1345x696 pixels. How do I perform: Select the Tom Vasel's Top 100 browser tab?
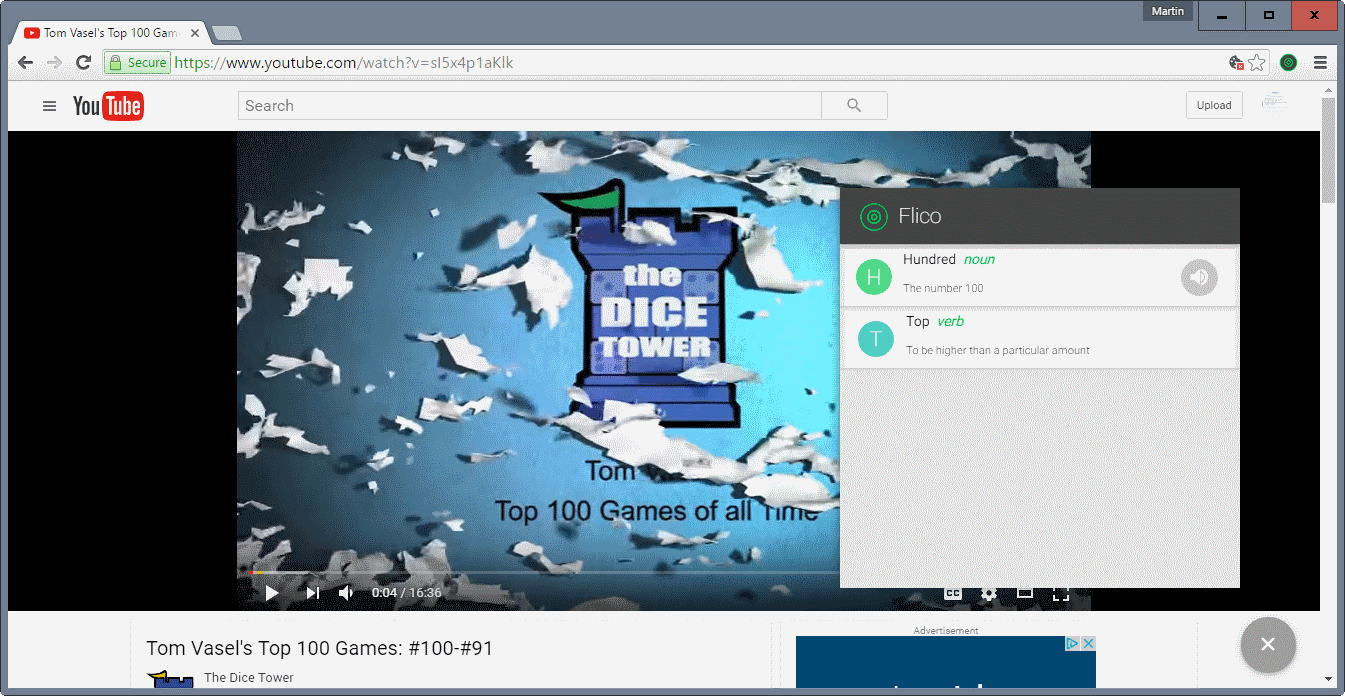pyautogui.click(x=111, y=33)
